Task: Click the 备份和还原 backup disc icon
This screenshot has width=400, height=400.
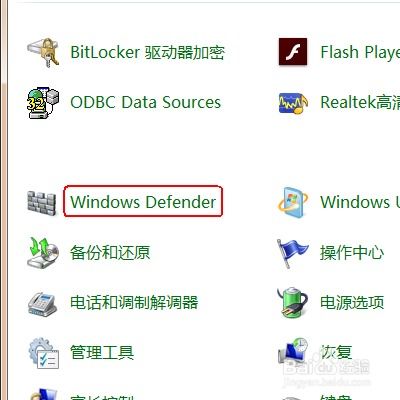Action: point(43,252)
